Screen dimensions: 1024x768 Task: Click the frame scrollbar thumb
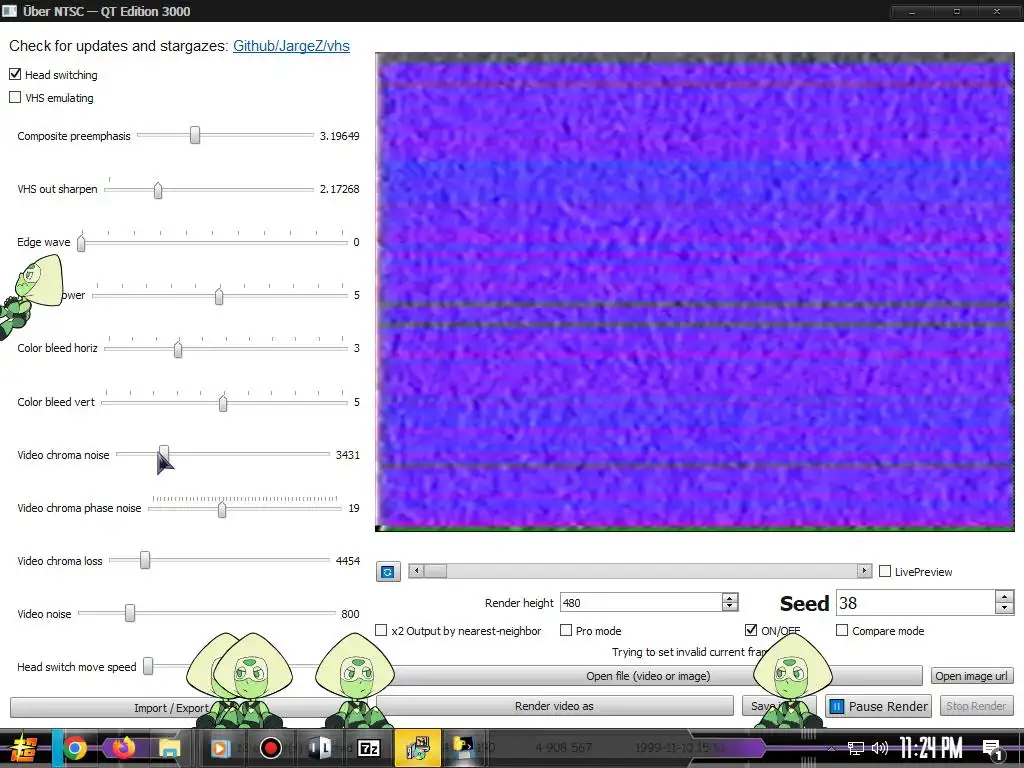pyautogui.click(x=436, y=571)
